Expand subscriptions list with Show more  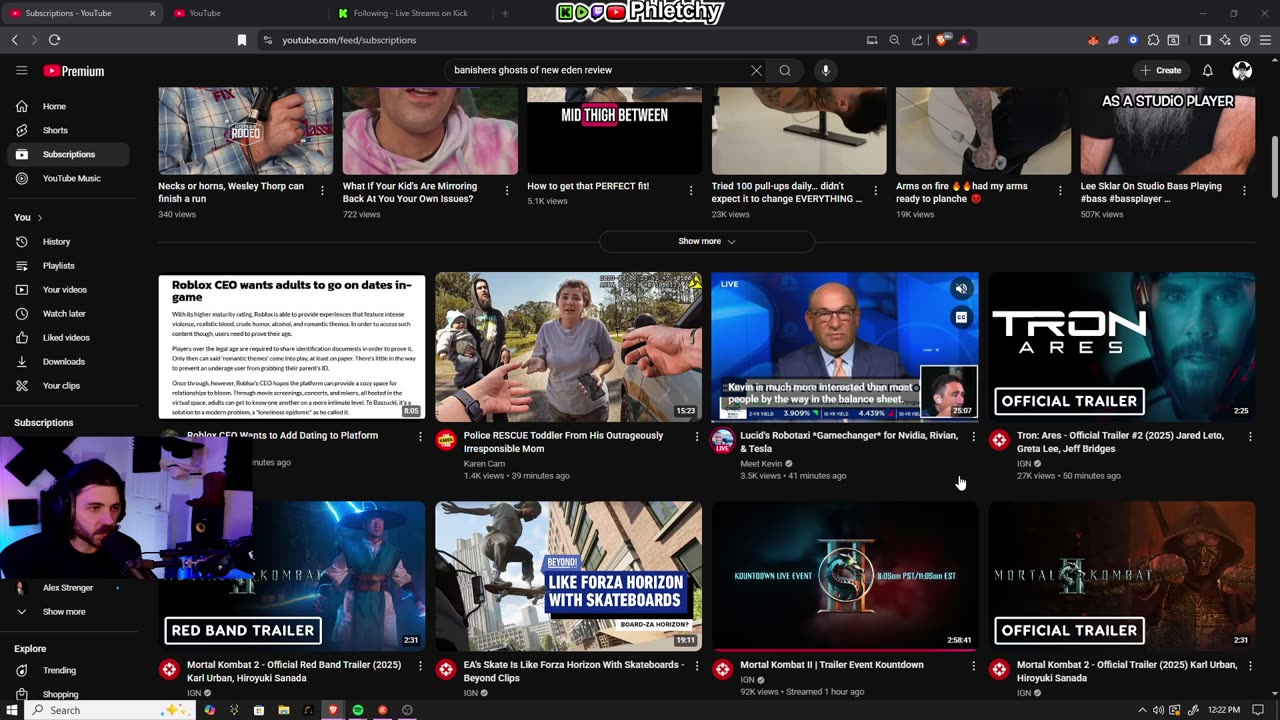pos(68,611)
